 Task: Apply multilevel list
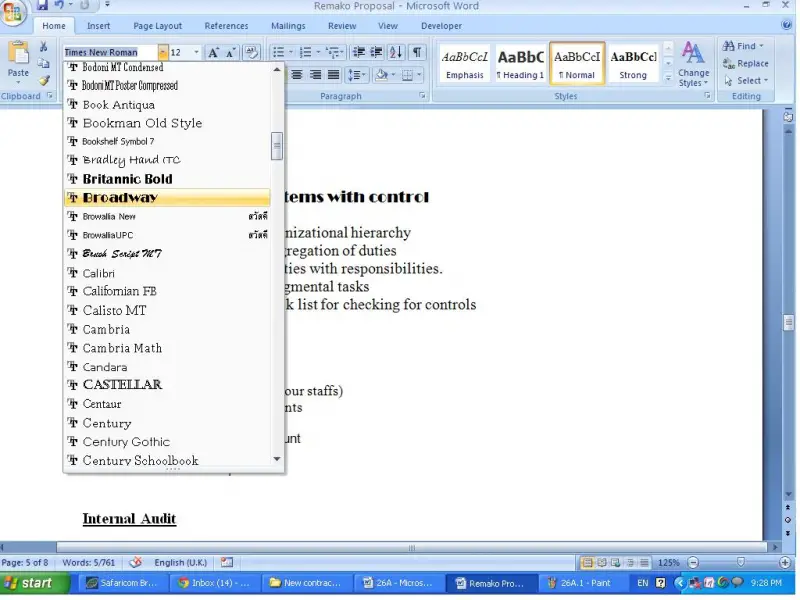(x=333, y=52)
